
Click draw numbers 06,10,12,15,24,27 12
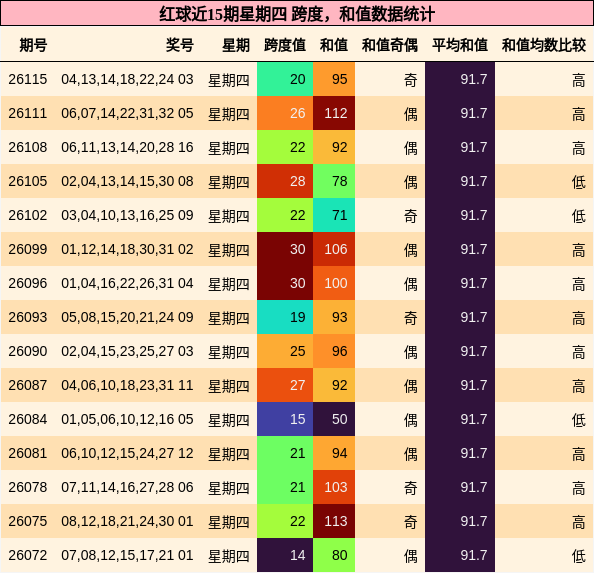click(127, 453)
